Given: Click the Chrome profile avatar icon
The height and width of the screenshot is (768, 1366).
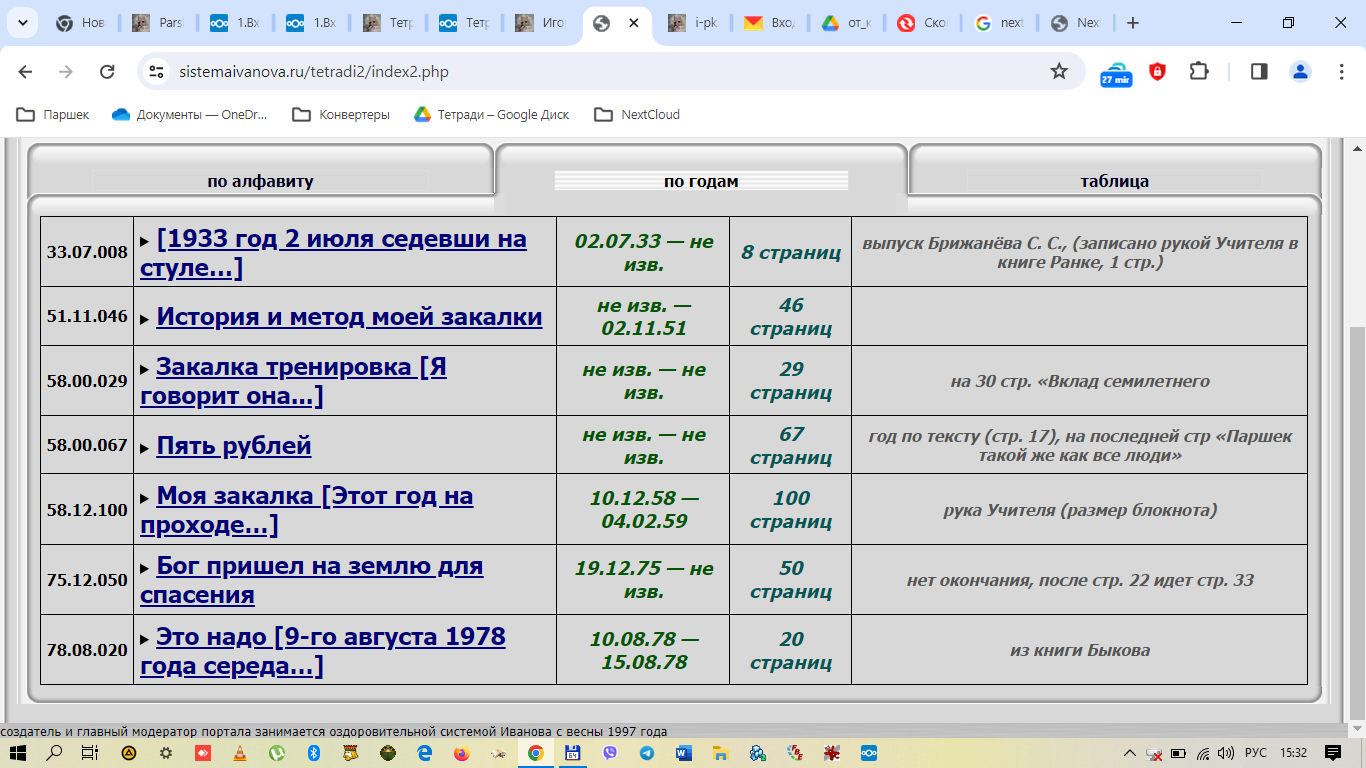Looking at the screenshot, I should (1300, 71).
